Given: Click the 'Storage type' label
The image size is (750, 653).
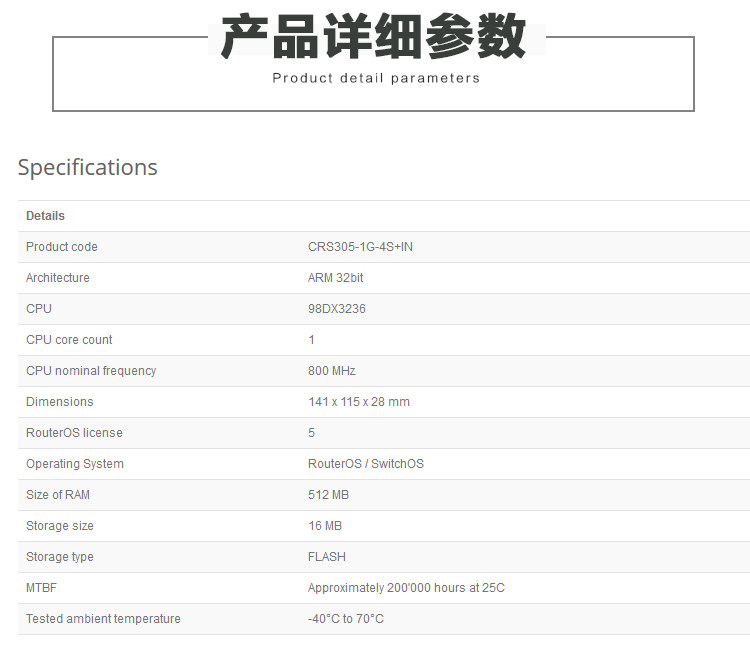Looking at the screenshot, I should pyautogui.click(x=60, y=557).
